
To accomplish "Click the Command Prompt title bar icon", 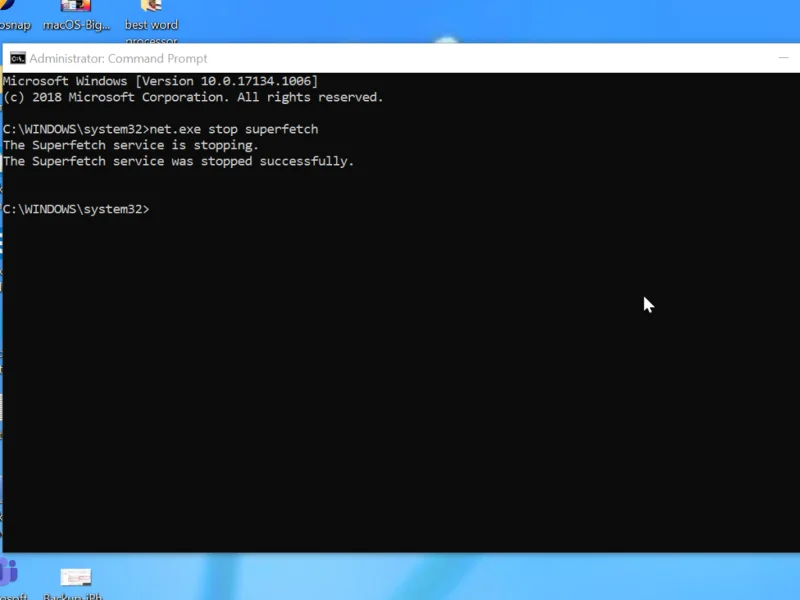I will coord(17,59).
